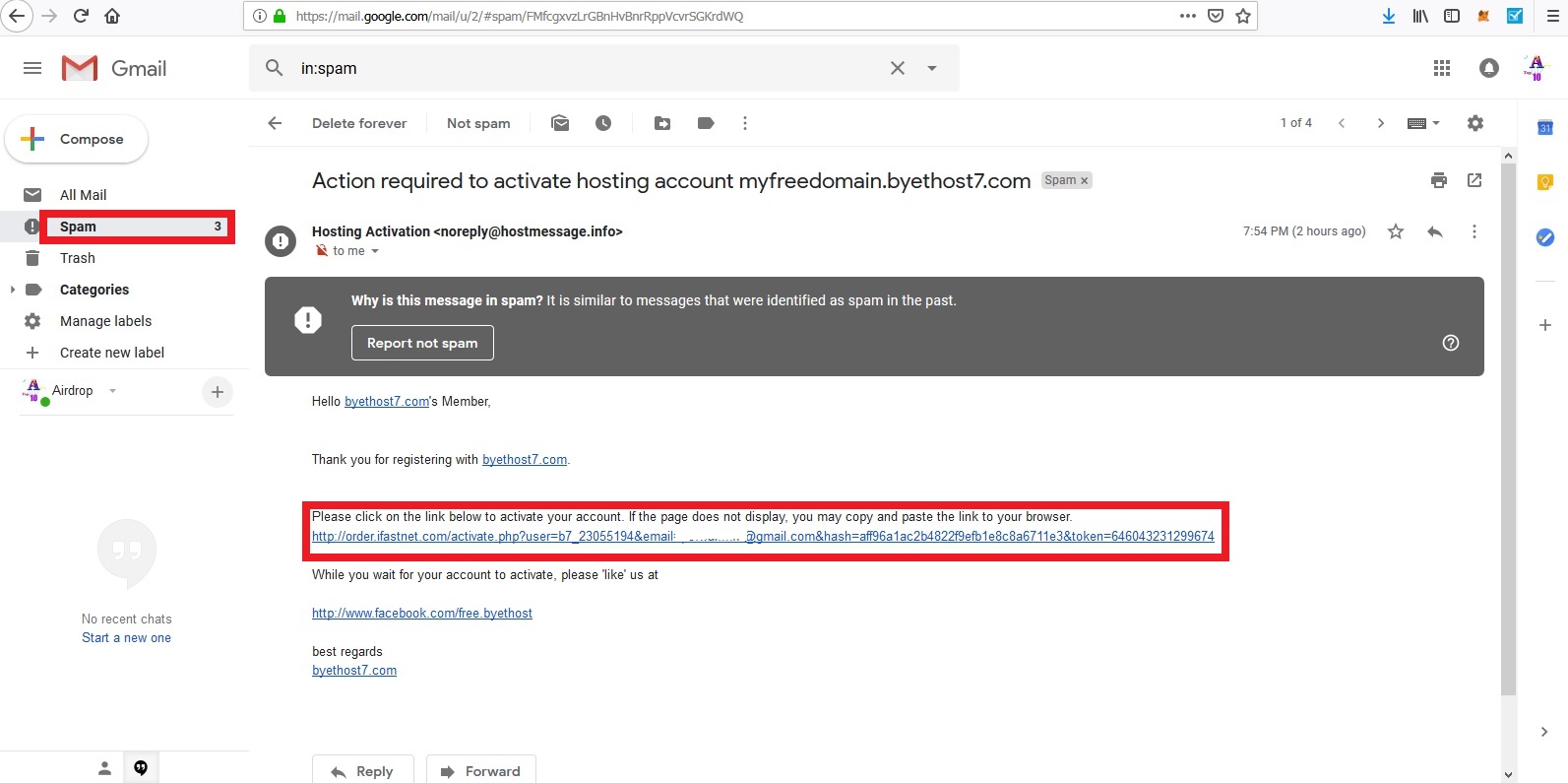1568x783 pixels.
Task: Show recipient details dropdown
Action: 375,251
